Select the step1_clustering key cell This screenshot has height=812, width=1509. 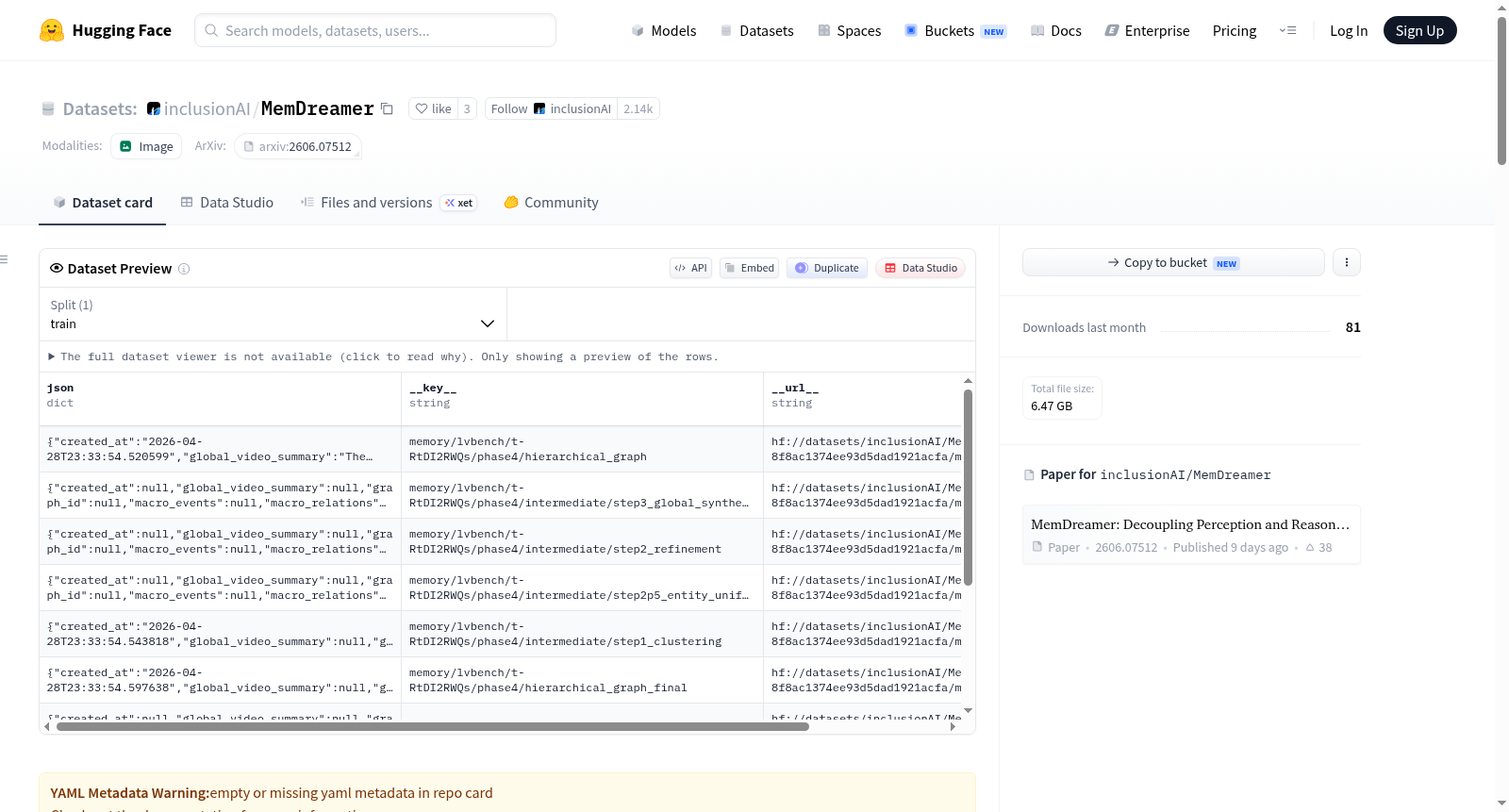pyautogui.click(x=582, y=634)
